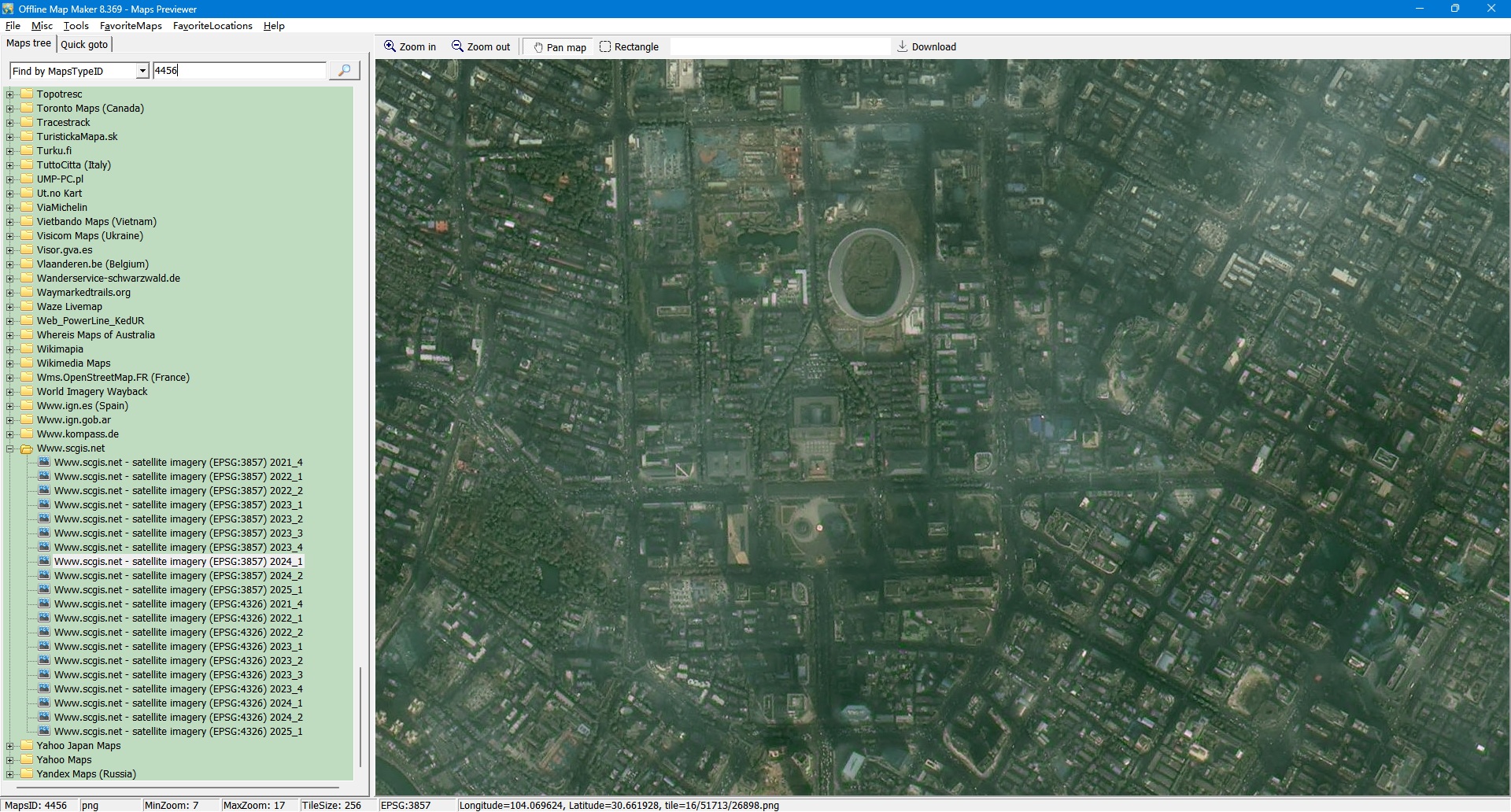Click the magnifier search button
Image resolution: width=1511 pixels, height=812 pixels.
pos(344,71)
